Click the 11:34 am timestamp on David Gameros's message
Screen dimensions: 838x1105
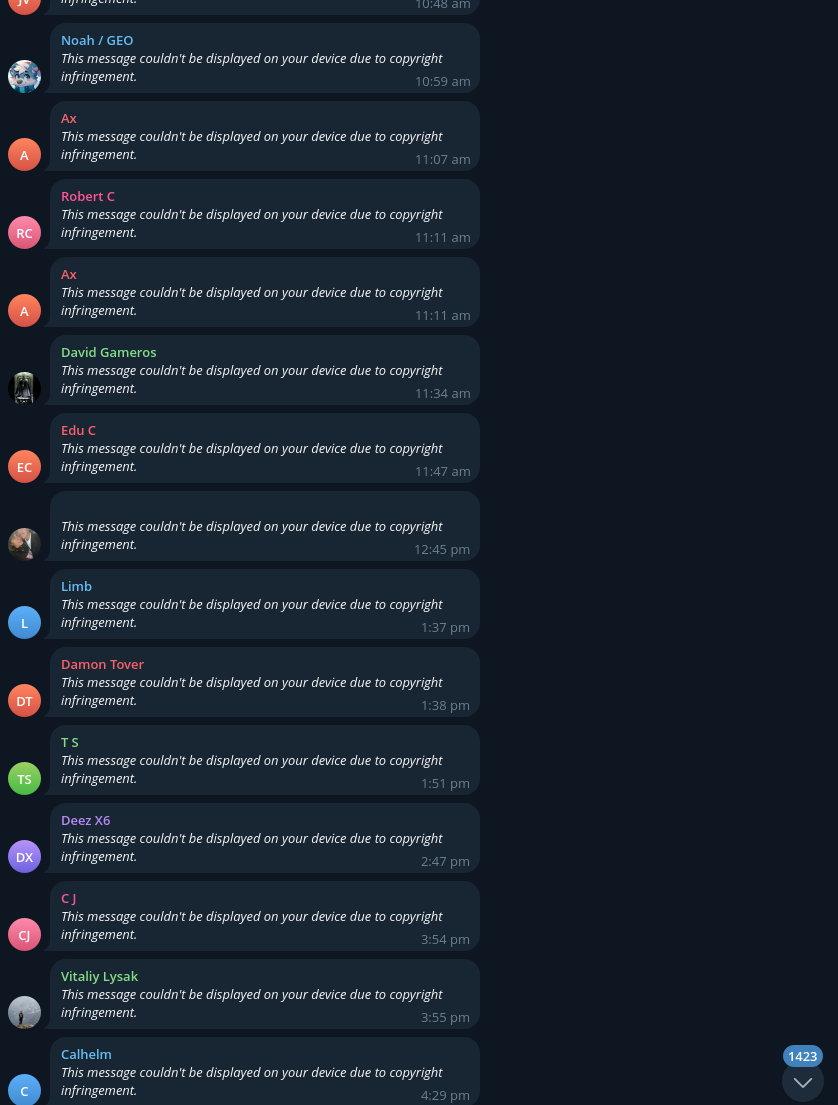pos(442,393)
